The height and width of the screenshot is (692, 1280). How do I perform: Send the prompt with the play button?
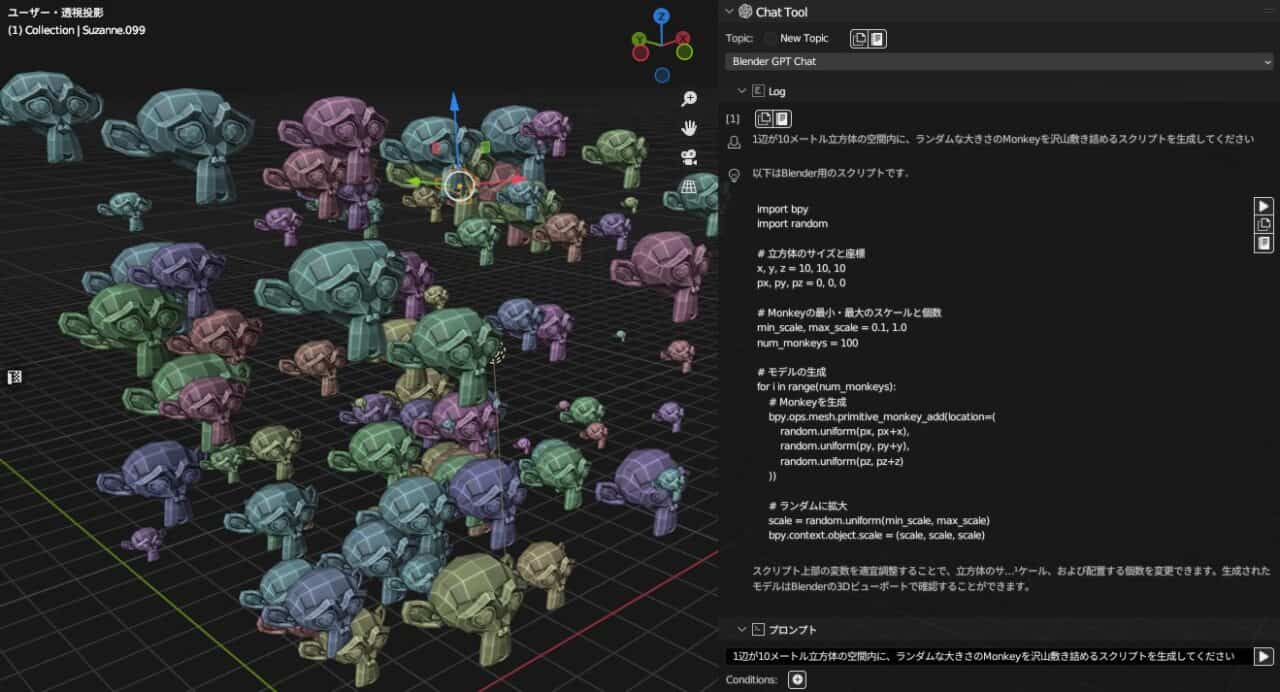[x=1264, y=656]
